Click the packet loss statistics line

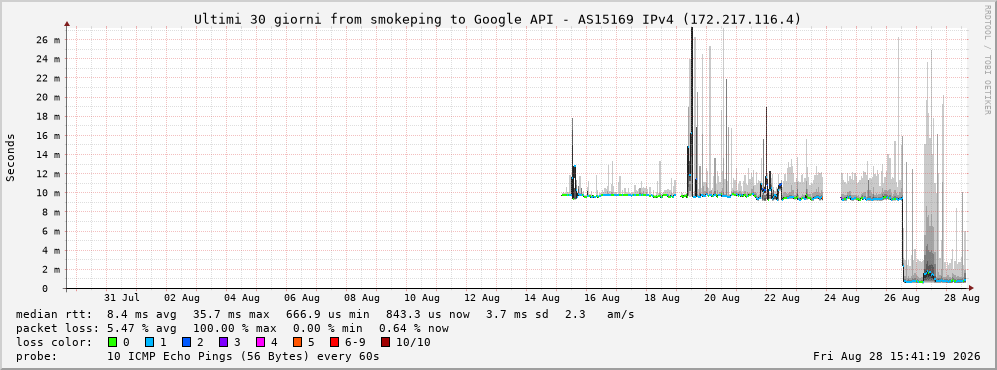[232, 329]
